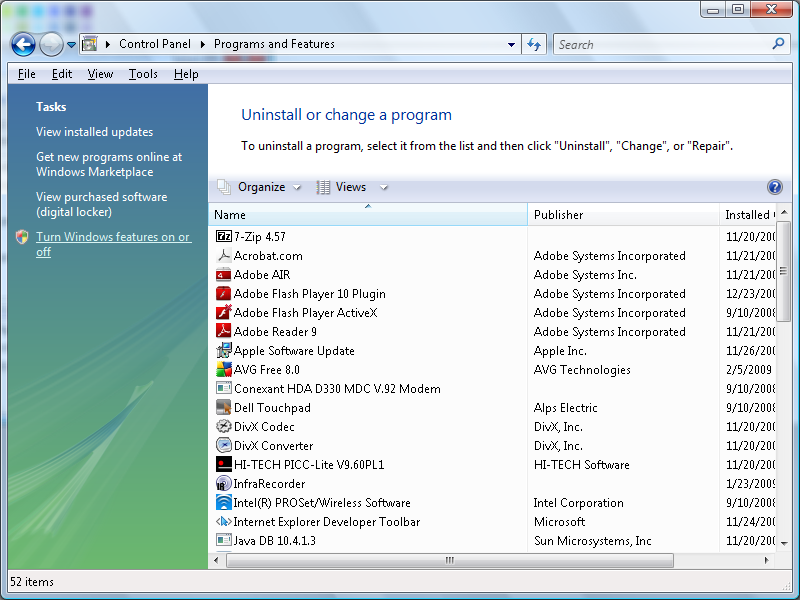The height and width of the screenshot is (600, 800).
Task: Select the Adobe AIR icon
Action: coord(223,274)
